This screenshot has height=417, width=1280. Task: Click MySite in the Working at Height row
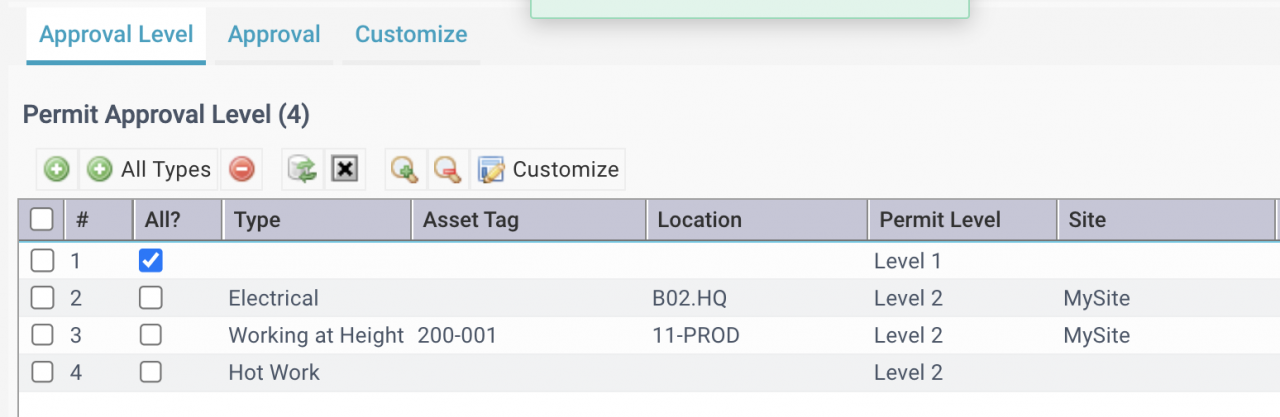1097,335
